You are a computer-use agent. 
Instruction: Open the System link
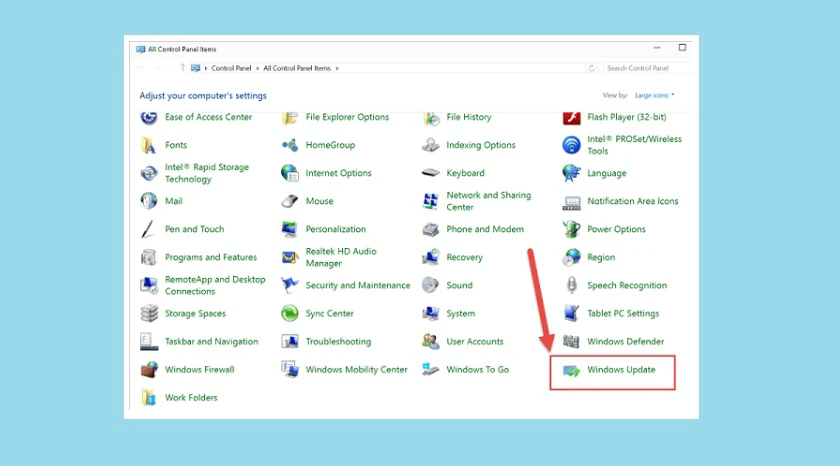point(461,313)
